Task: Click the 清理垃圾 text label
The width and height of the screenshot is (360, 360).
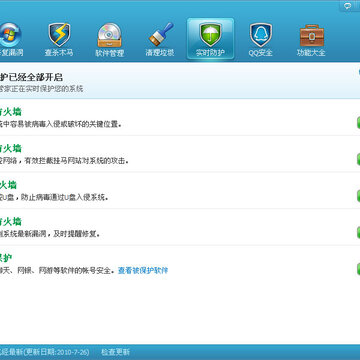Action: click(160, 53)
